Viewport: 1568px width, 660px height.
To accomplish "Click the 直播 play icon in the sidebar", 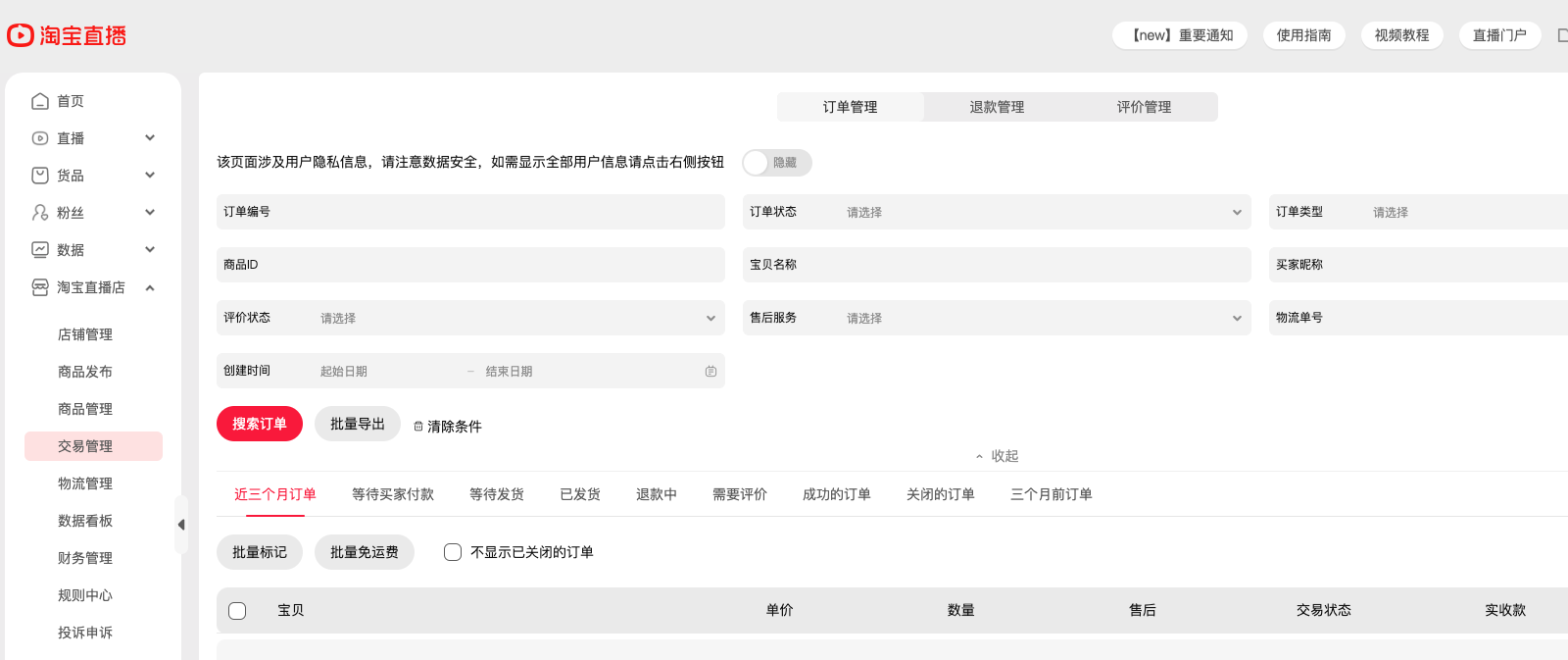I will (x=40, y=138).
